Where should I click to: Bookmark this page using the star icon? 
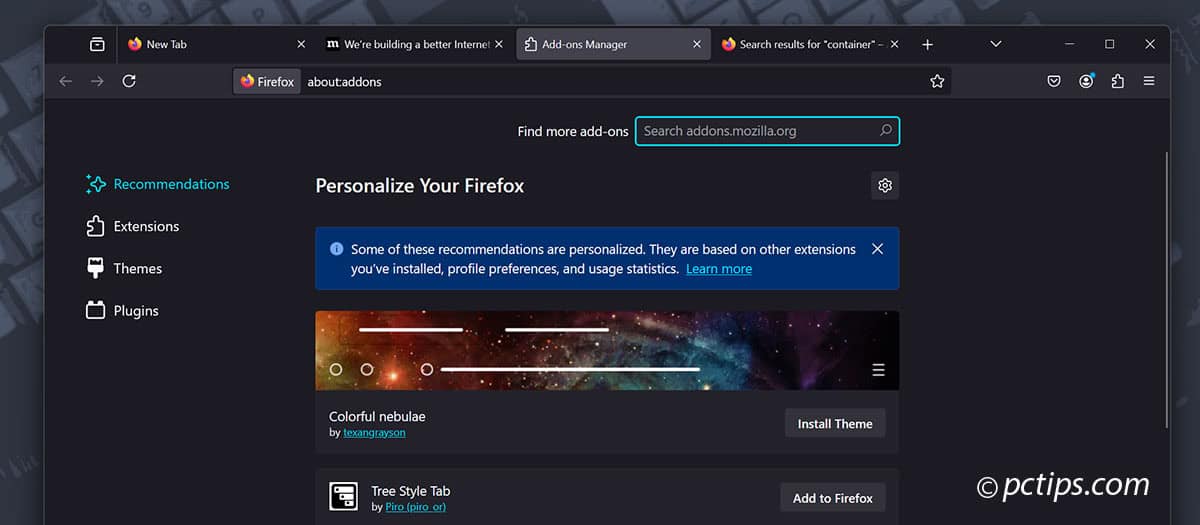[x=937, y=81]
